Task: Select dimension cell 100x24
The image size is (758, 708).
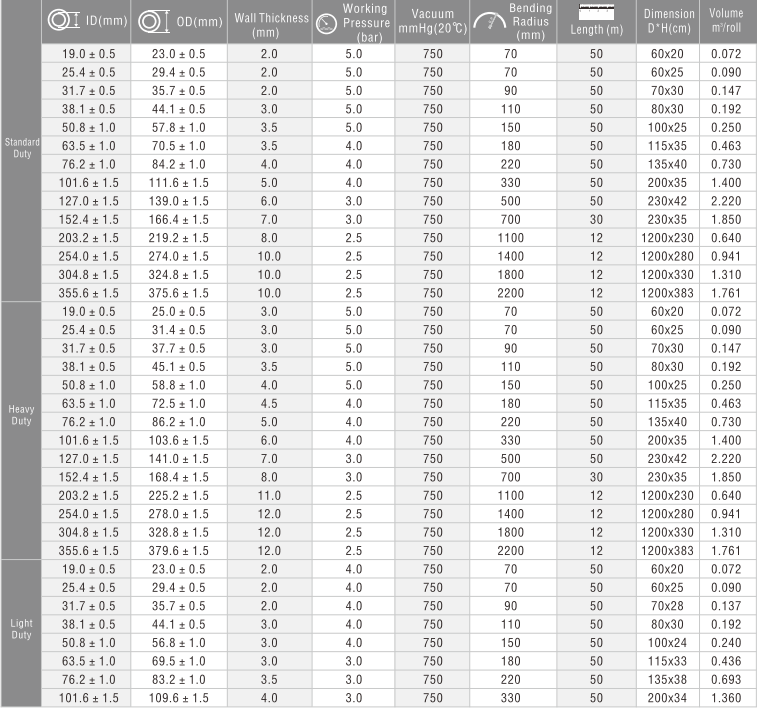Action: click(667, 643)
